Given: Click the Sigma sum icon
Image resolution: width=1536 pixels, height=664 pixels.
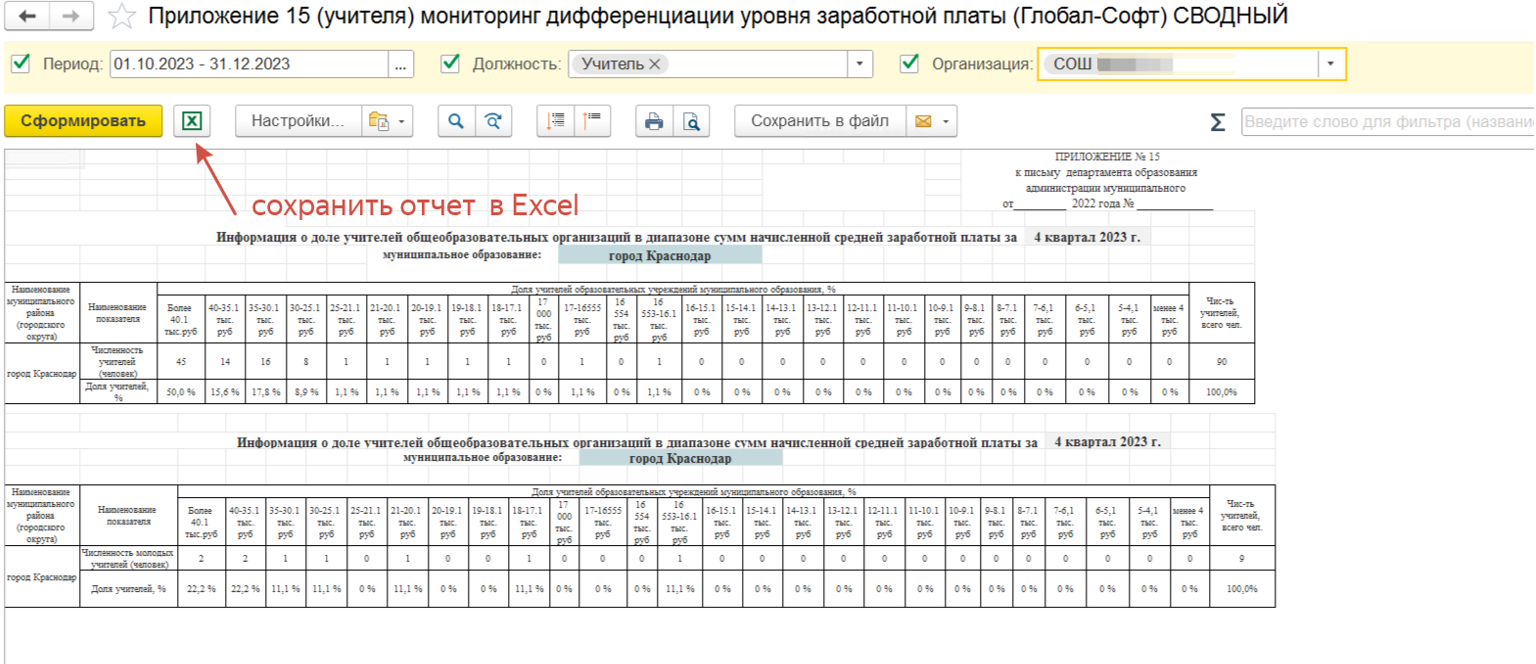Looking at the screenshot, I should point(1217,122).
